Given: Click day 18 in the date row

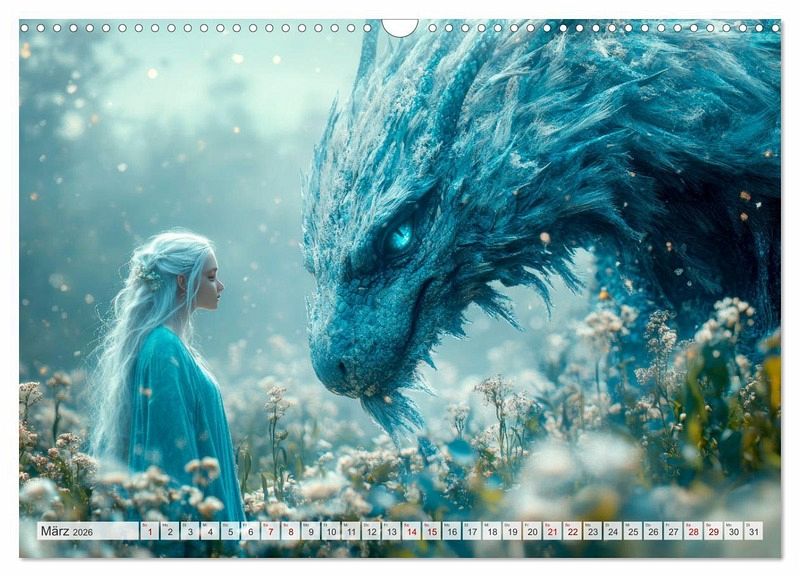Looking at the screenshot, I should (491, 531).
